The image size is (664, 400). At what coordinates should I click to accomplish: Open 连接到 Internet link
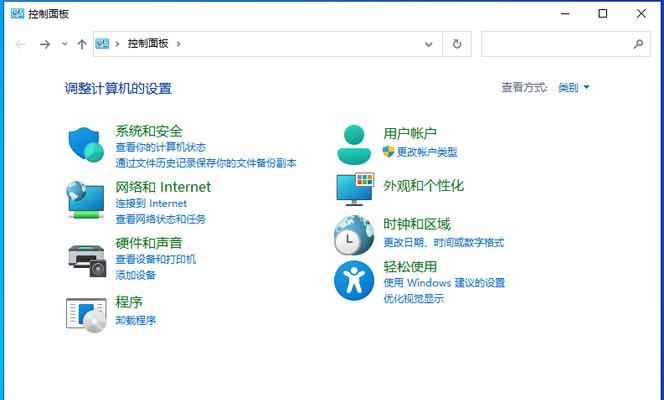tap(151, 204)
